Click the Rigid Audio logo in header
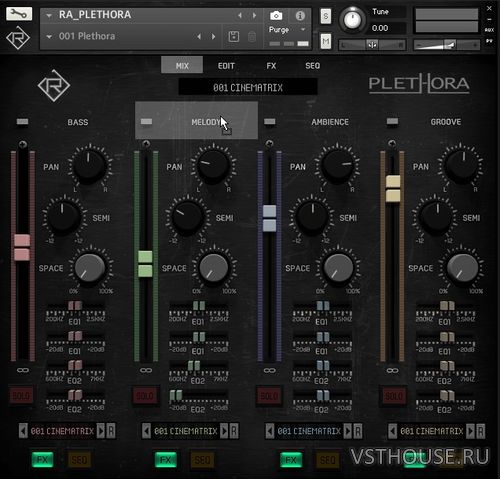Image resolution: width=500 pixels, height=479 pixels. pos(18,38)
